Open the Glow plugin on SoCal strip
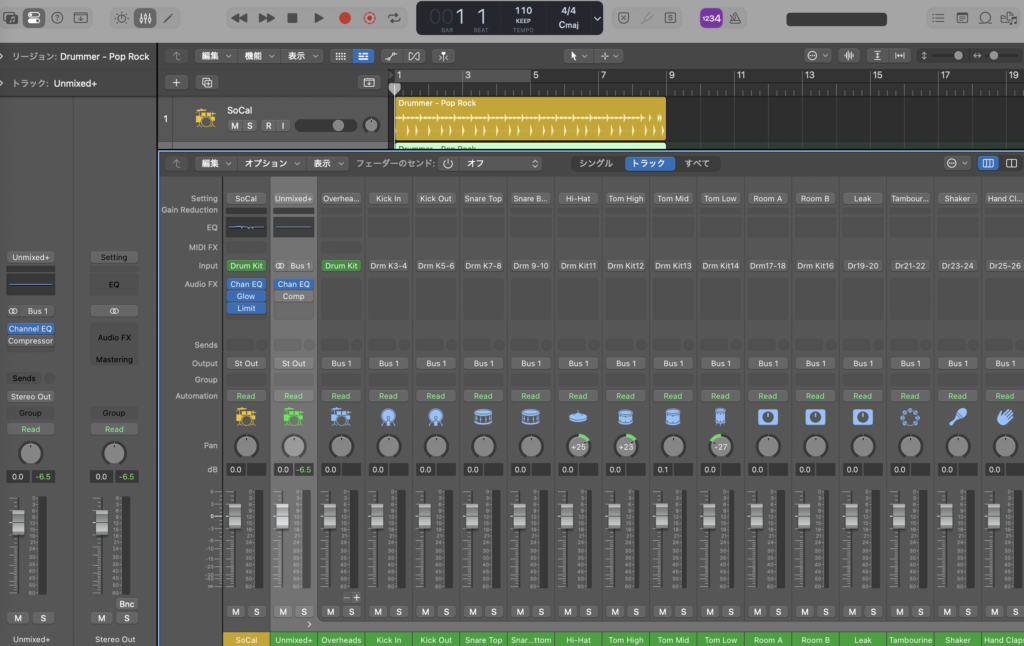 coord(246,296)
